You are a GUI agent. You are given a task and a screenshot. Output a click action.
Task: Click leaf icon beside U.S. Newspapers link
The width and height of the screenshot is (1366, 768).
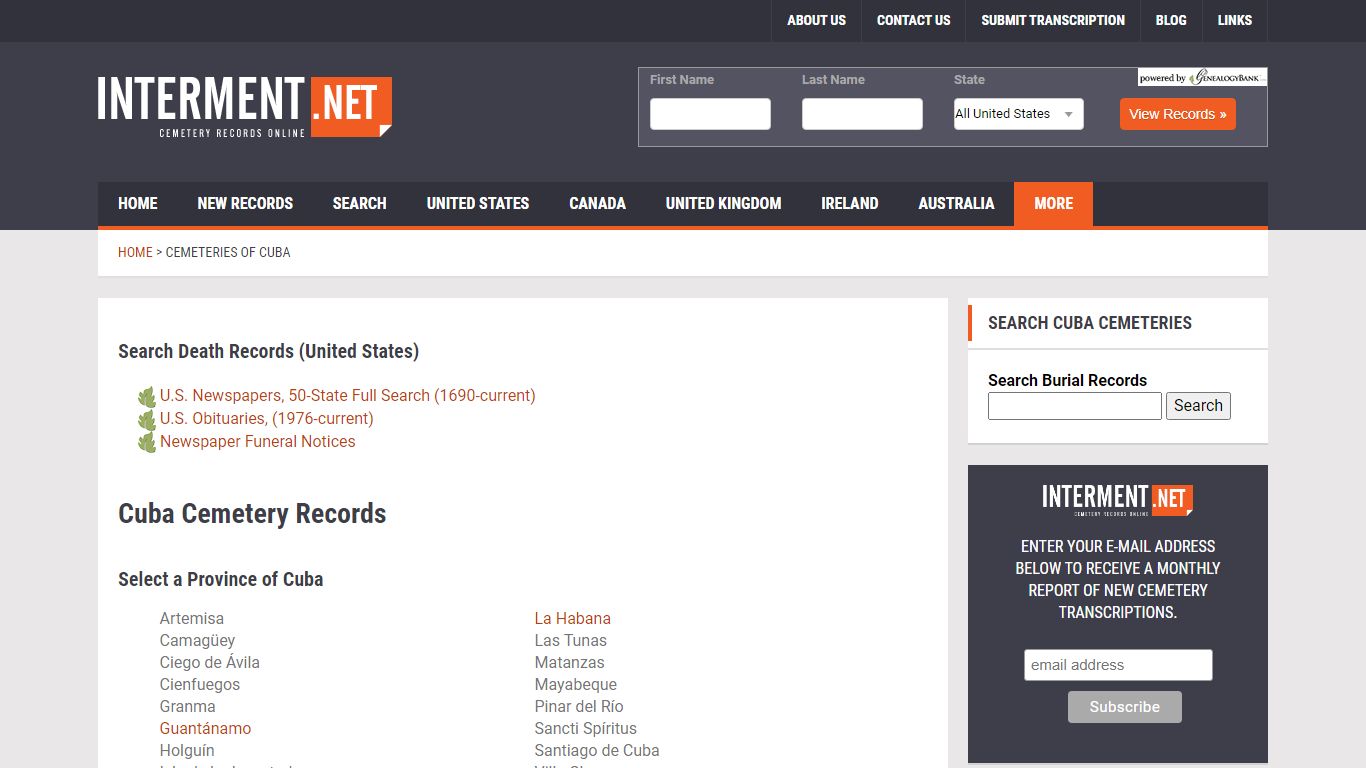[x=147, y=397]
